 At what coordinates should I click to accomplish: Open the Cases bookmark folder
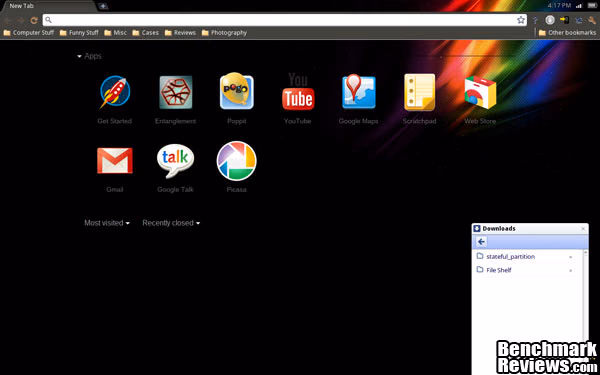[x=145, y=33]
